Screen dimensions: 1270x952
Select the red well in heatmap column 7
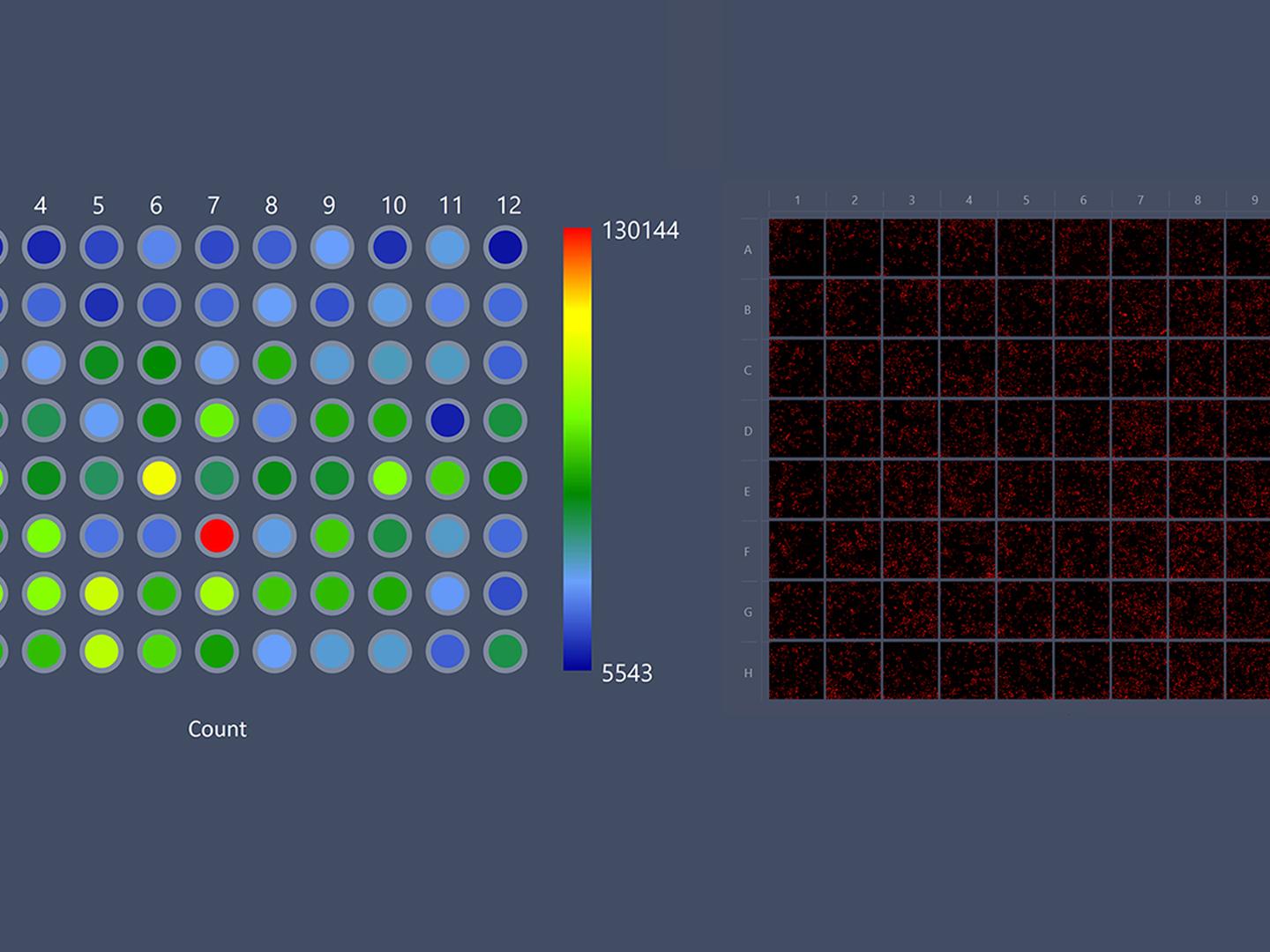217,536
